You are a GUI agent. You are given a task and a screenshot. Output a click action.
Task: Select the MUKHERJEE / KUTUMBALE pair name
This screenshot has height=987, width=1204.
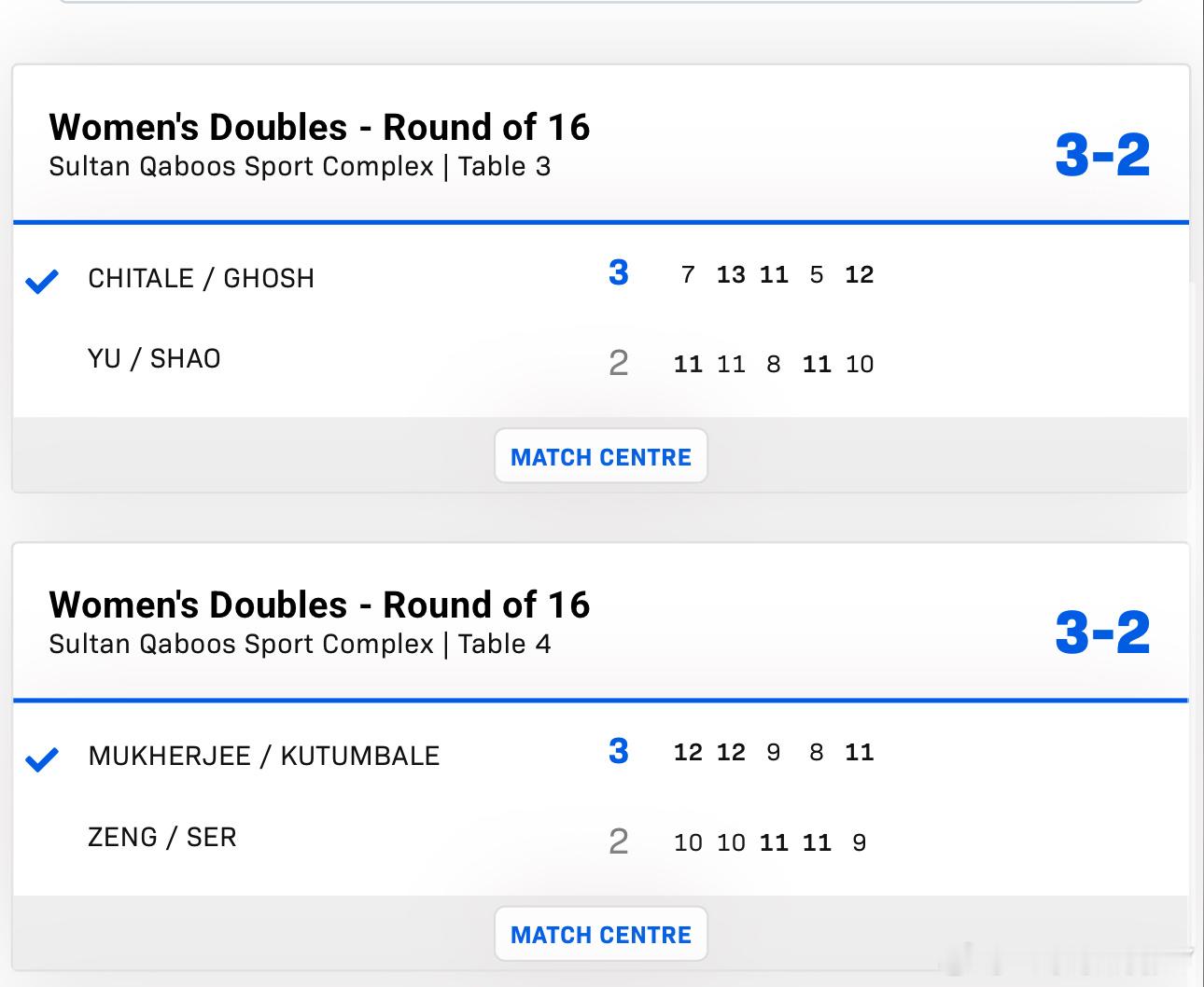pos(263,756)
